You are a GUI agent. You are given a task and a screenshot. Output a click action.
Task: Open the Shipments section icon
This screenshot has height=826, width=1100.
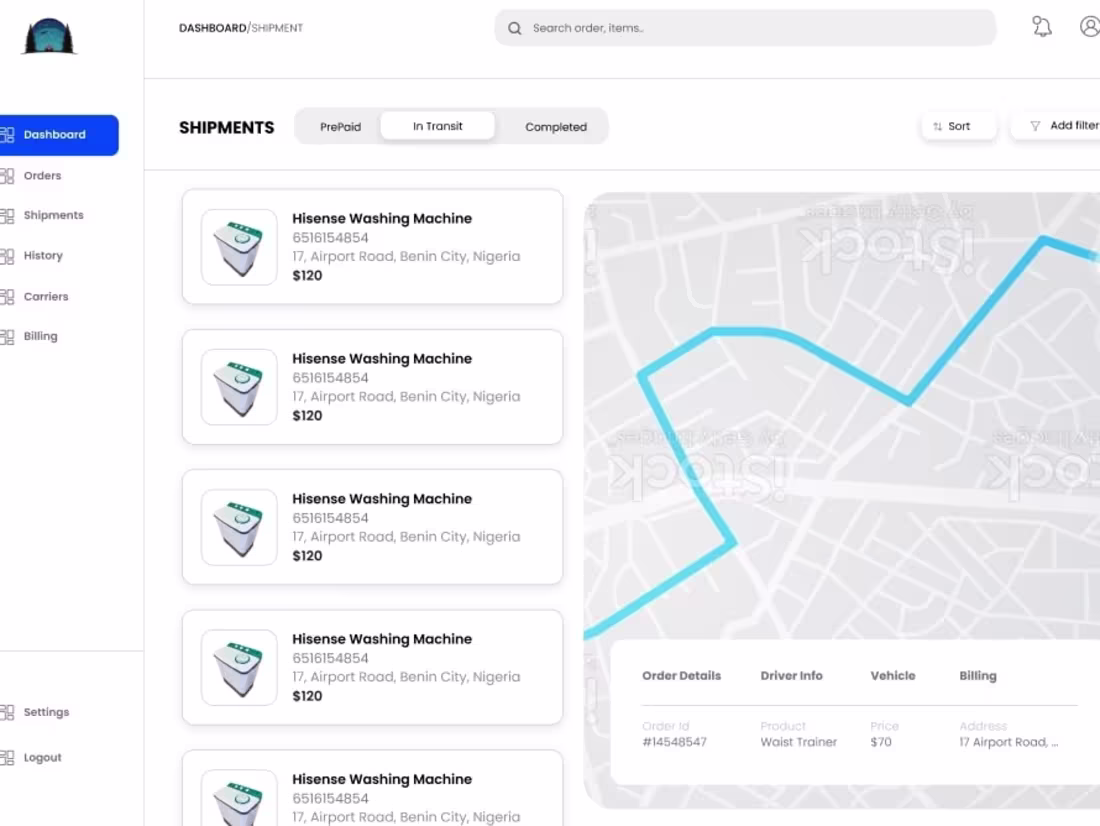point(9,215)
